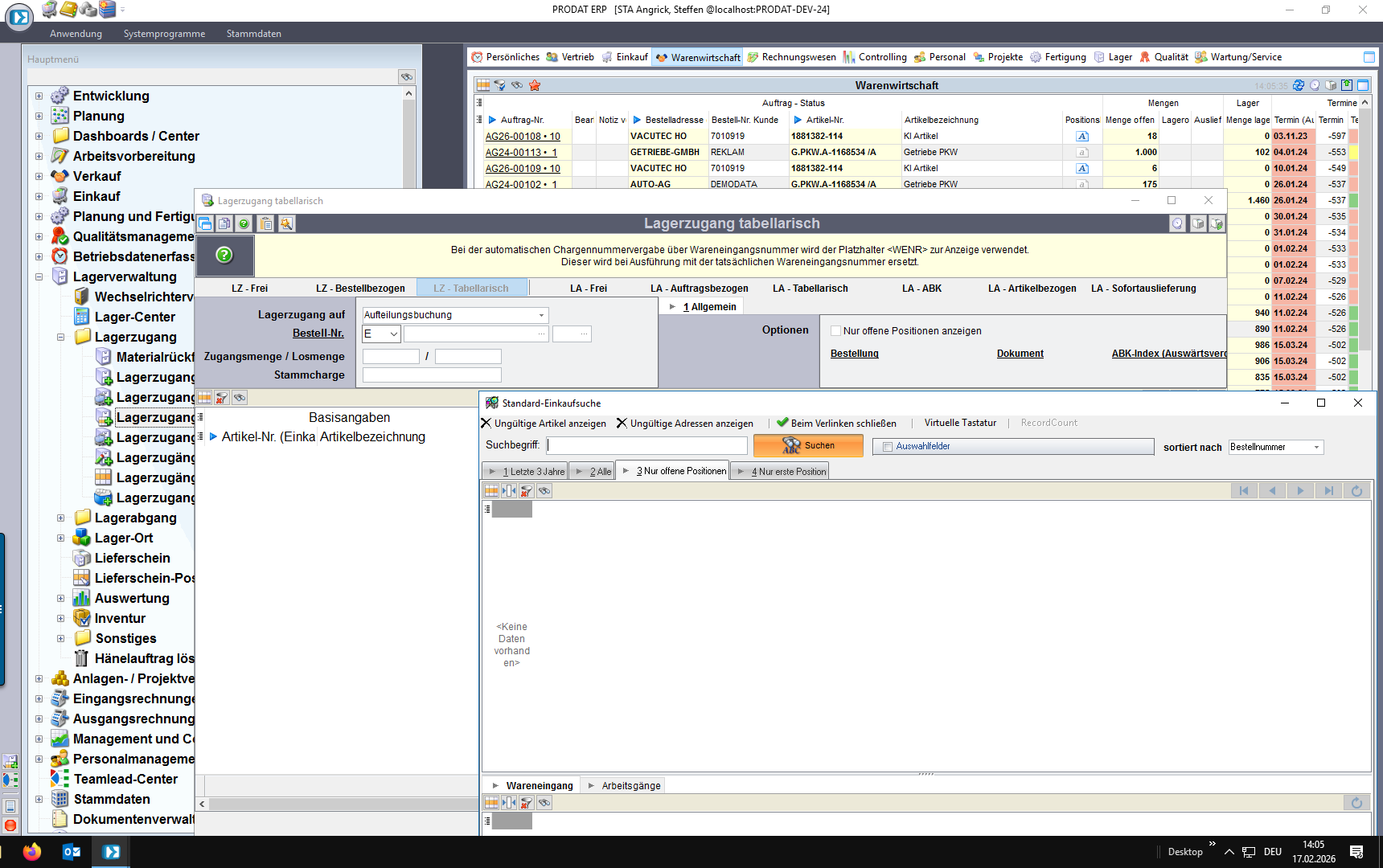Toggle 'Beim Verlinken schließen' option
Viewport: 1383px width, 868px height.
tap(836, 424)
